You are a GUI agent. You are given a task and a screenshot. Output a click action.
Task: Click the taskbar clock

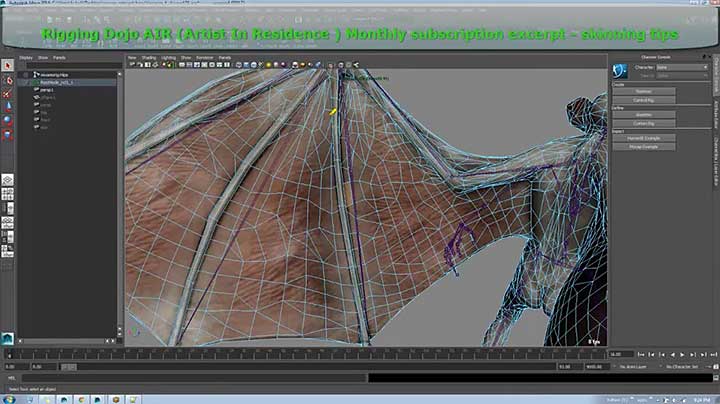(x=703, y=400)
